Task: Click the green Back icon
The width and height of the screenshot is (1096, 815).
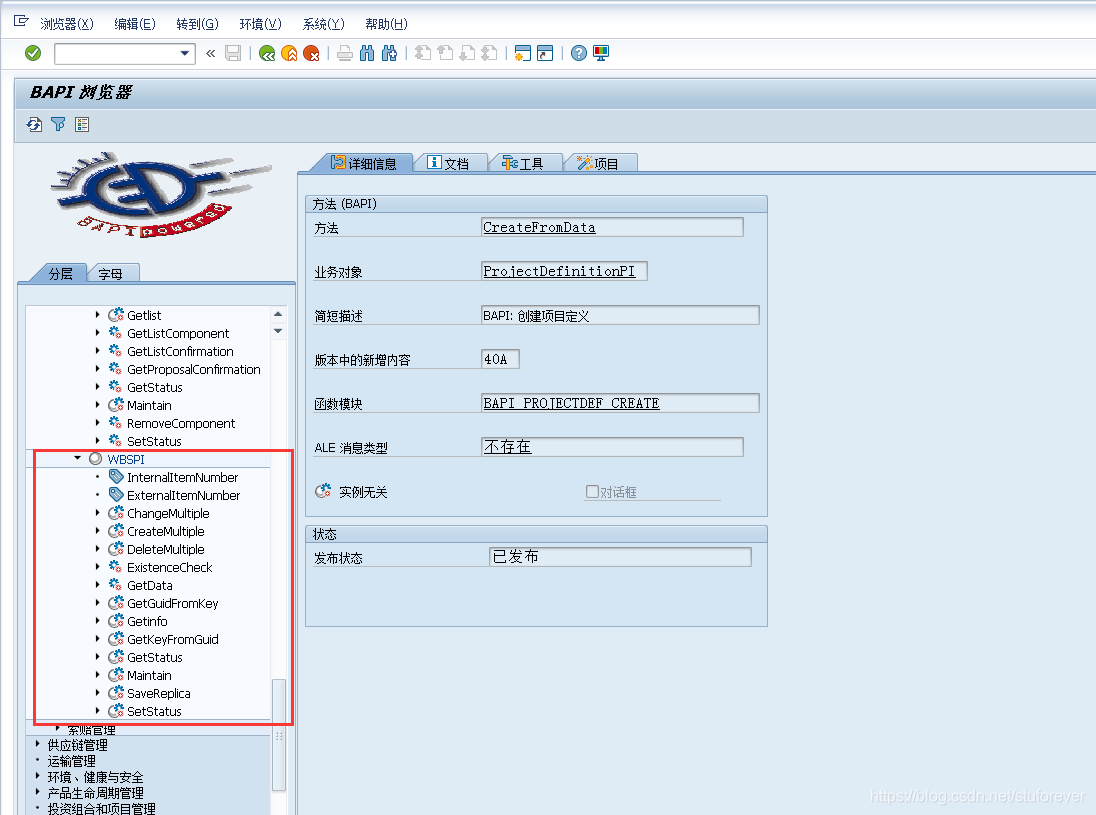Action: pyautogui.click(x=266, y=53)
